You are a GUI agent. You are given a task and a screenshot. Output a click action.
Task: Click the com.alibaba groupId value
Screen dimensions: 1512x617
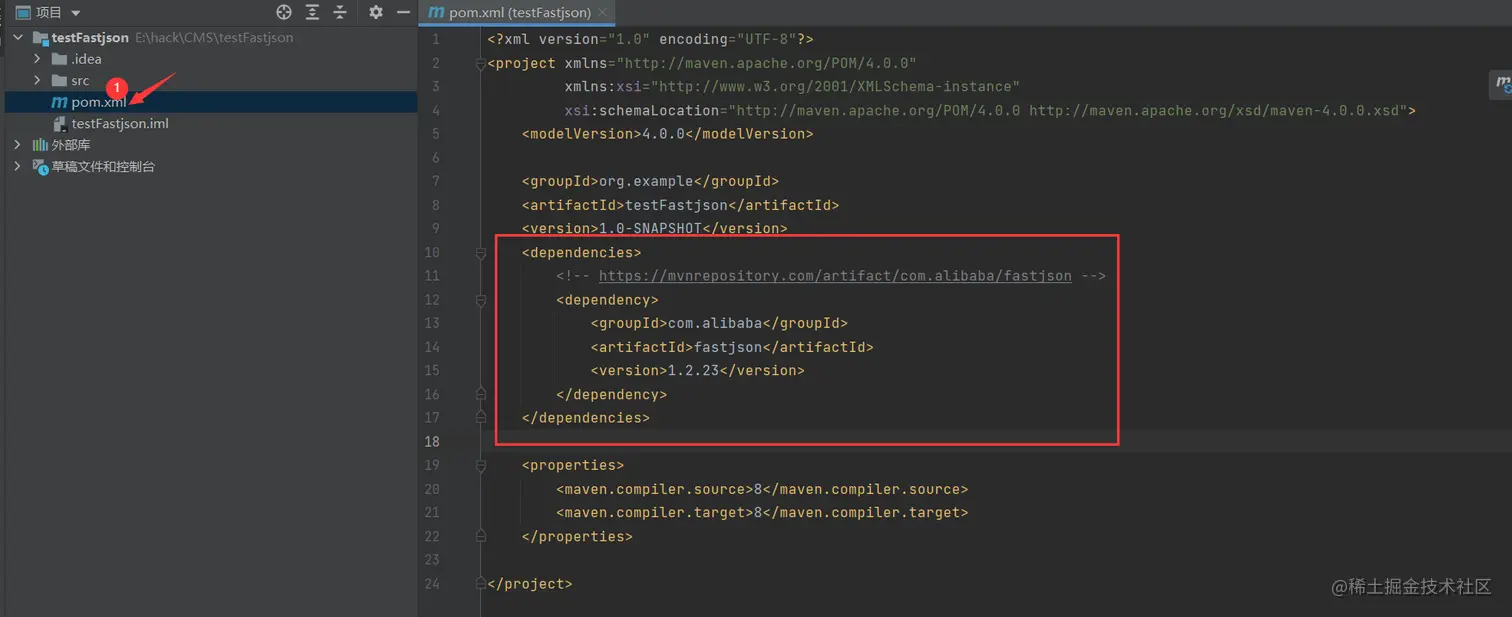click(x=714, y=323)
